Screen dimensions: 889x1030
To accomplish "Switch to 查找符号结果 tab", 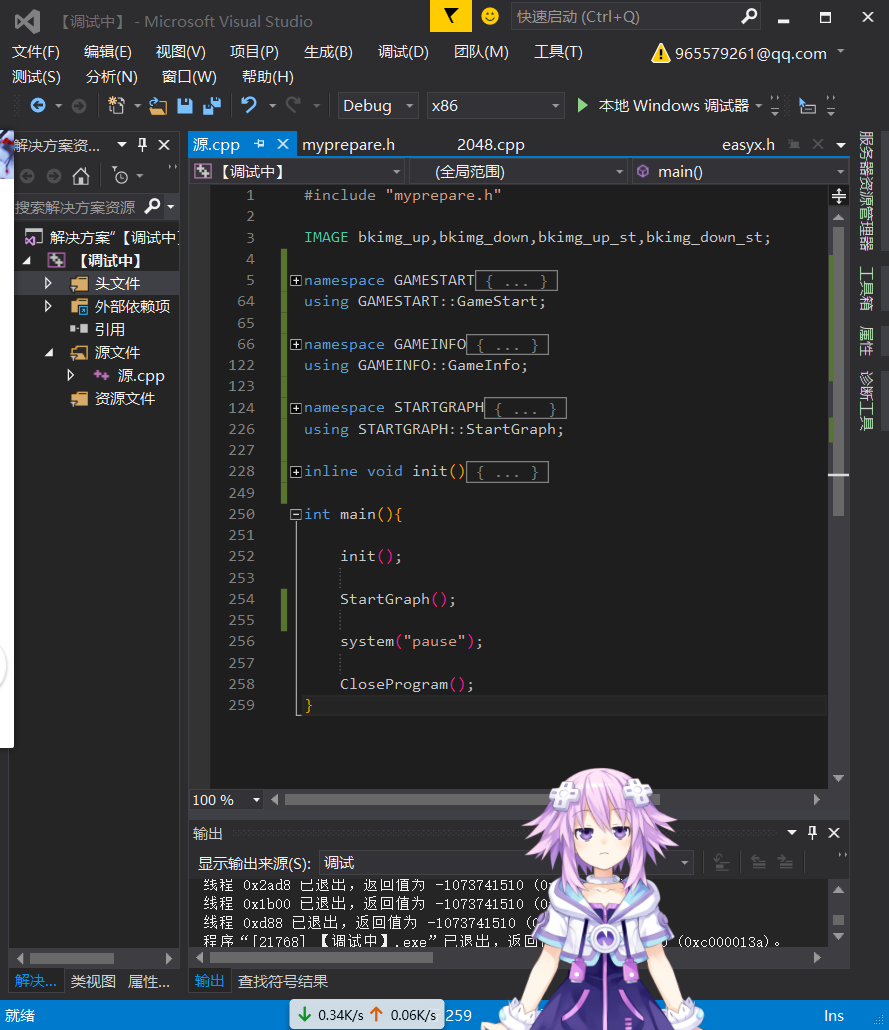I will (283, 981).
